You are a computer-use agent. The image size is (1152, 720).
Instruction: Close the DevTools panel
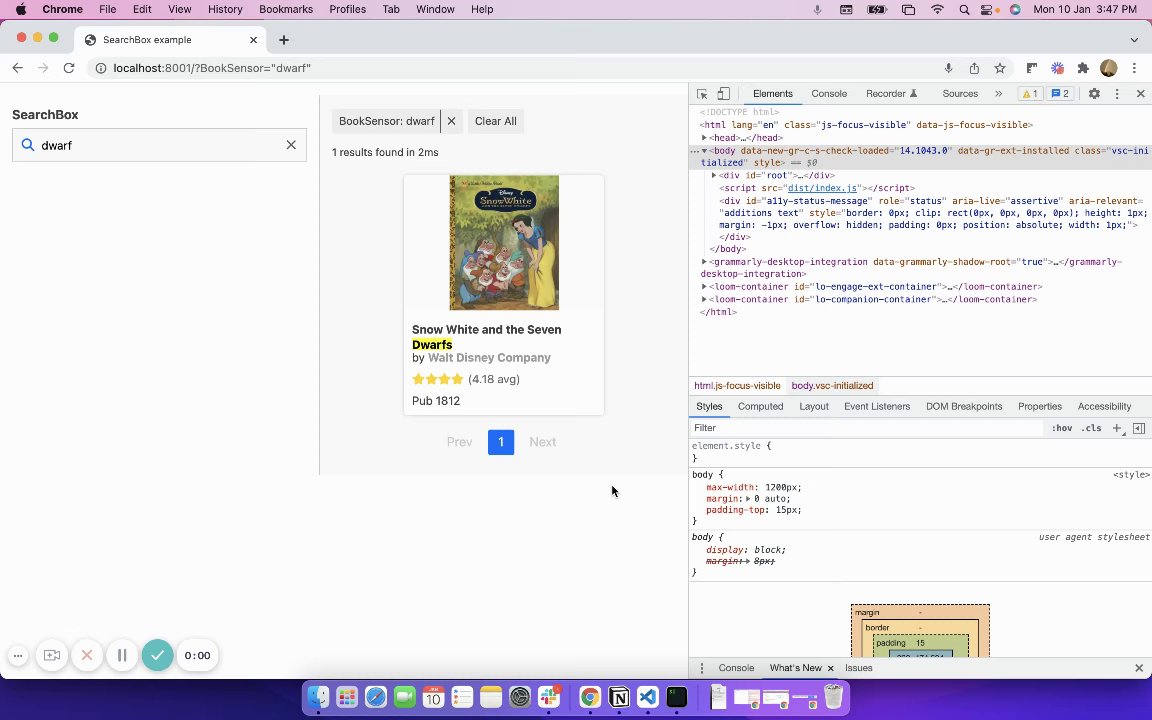coord(1140,93)
